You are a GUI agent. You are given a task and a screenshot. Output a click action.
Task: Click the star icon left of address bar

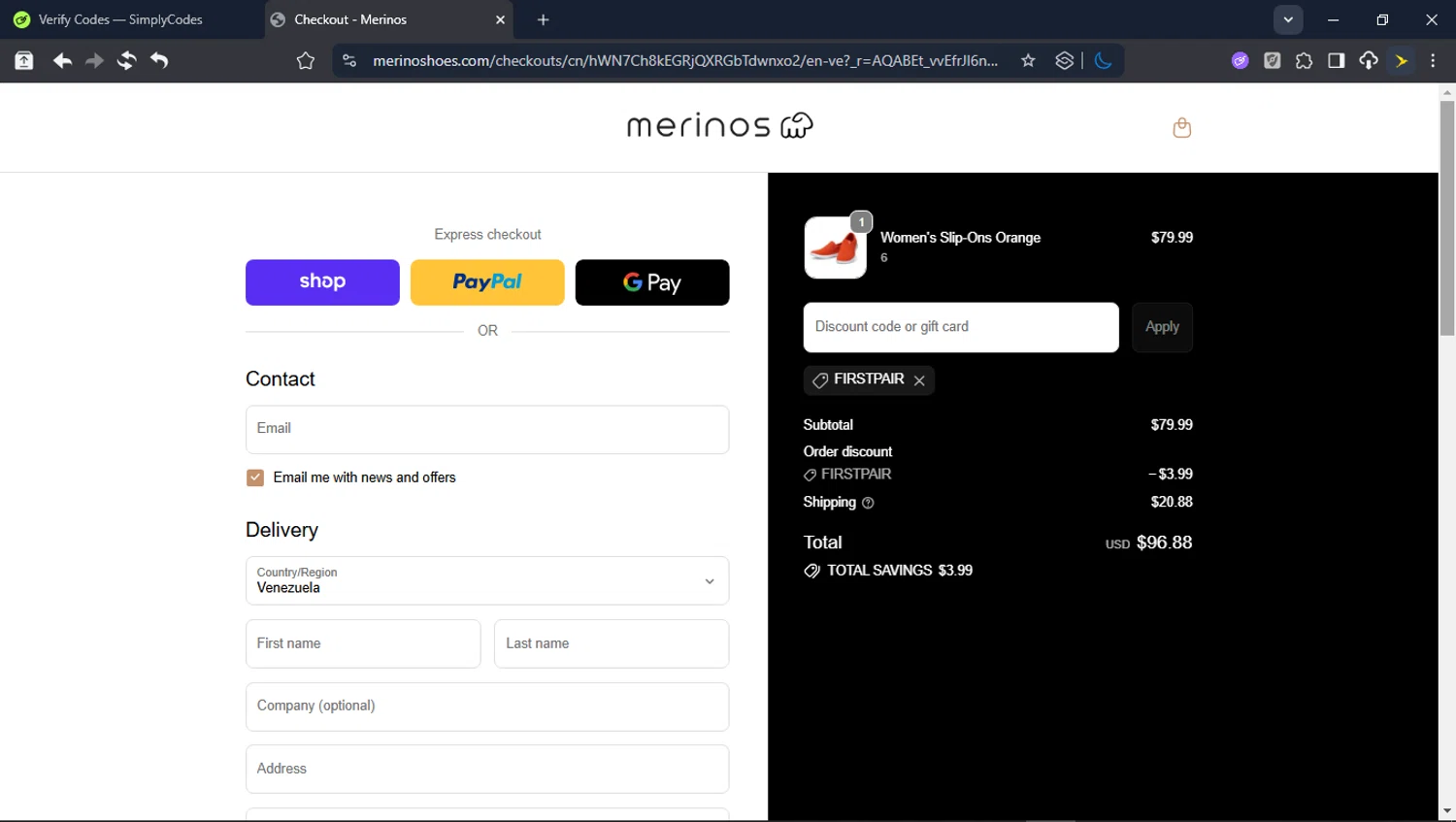pos(306,61)
